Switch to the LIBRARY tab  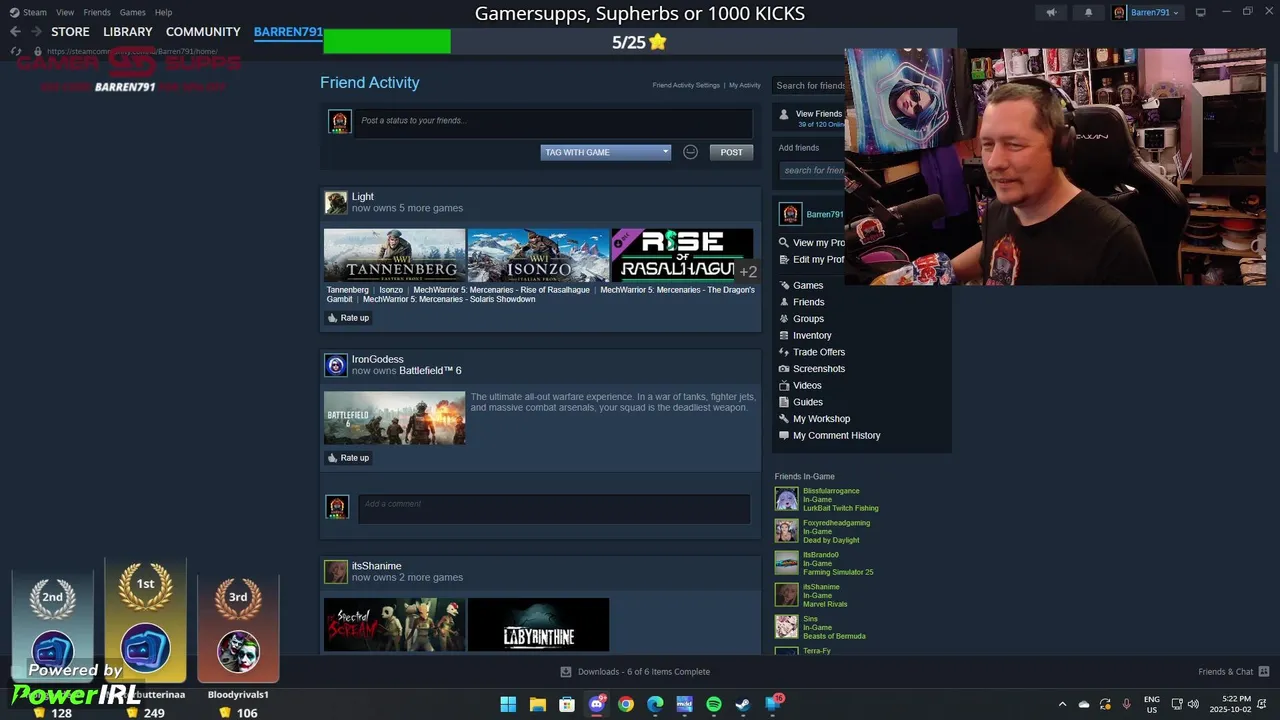128,32
